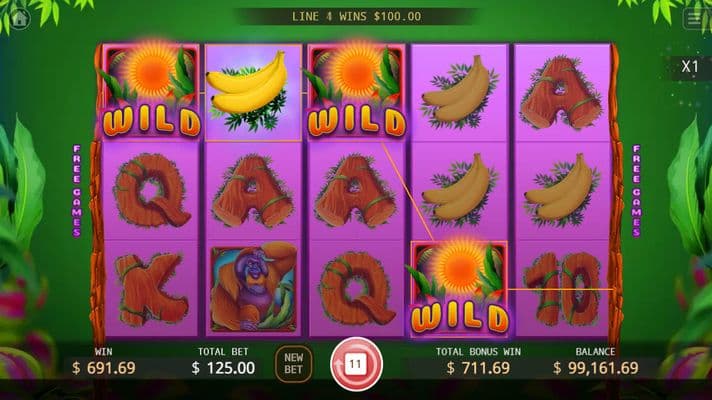This screenshot has height=400, width=712.
Task: Select the WILD sun symbol on reel one
Action: pyautogui.click(x=150, y=92)
